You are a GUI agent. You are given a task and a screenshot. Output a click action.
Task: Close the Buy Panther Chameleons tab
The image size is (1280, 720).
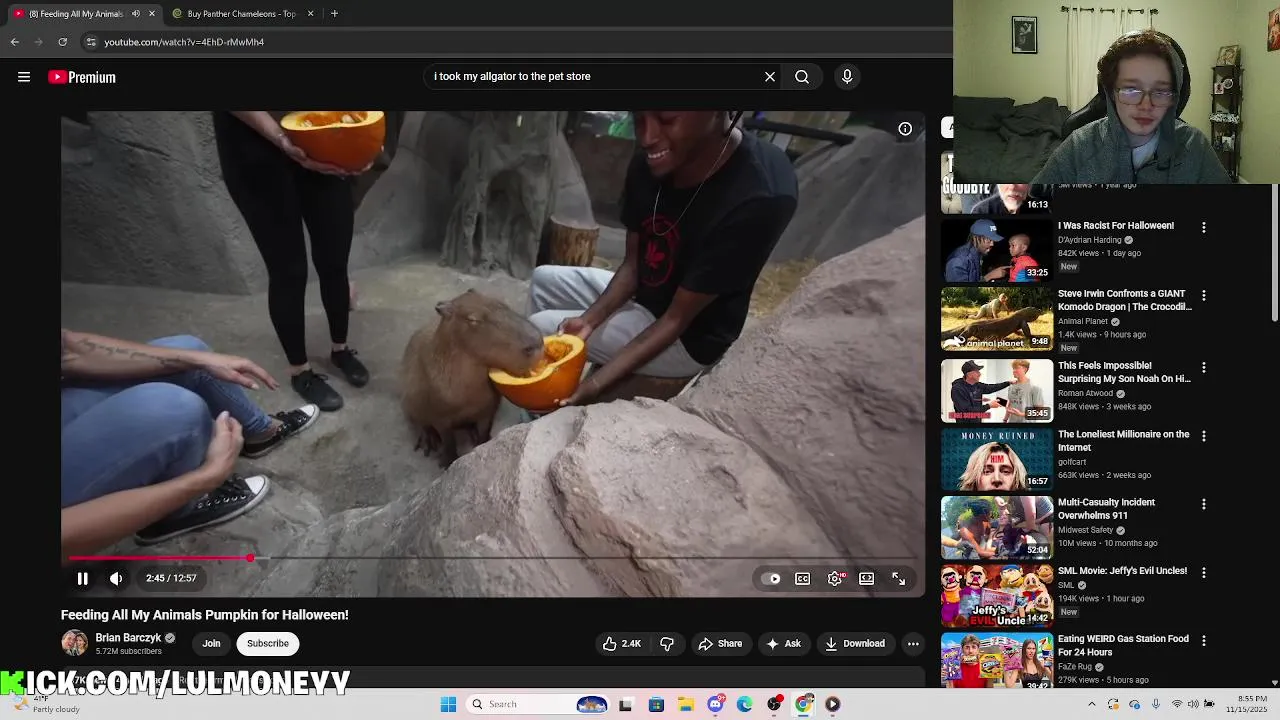point(310,14)
